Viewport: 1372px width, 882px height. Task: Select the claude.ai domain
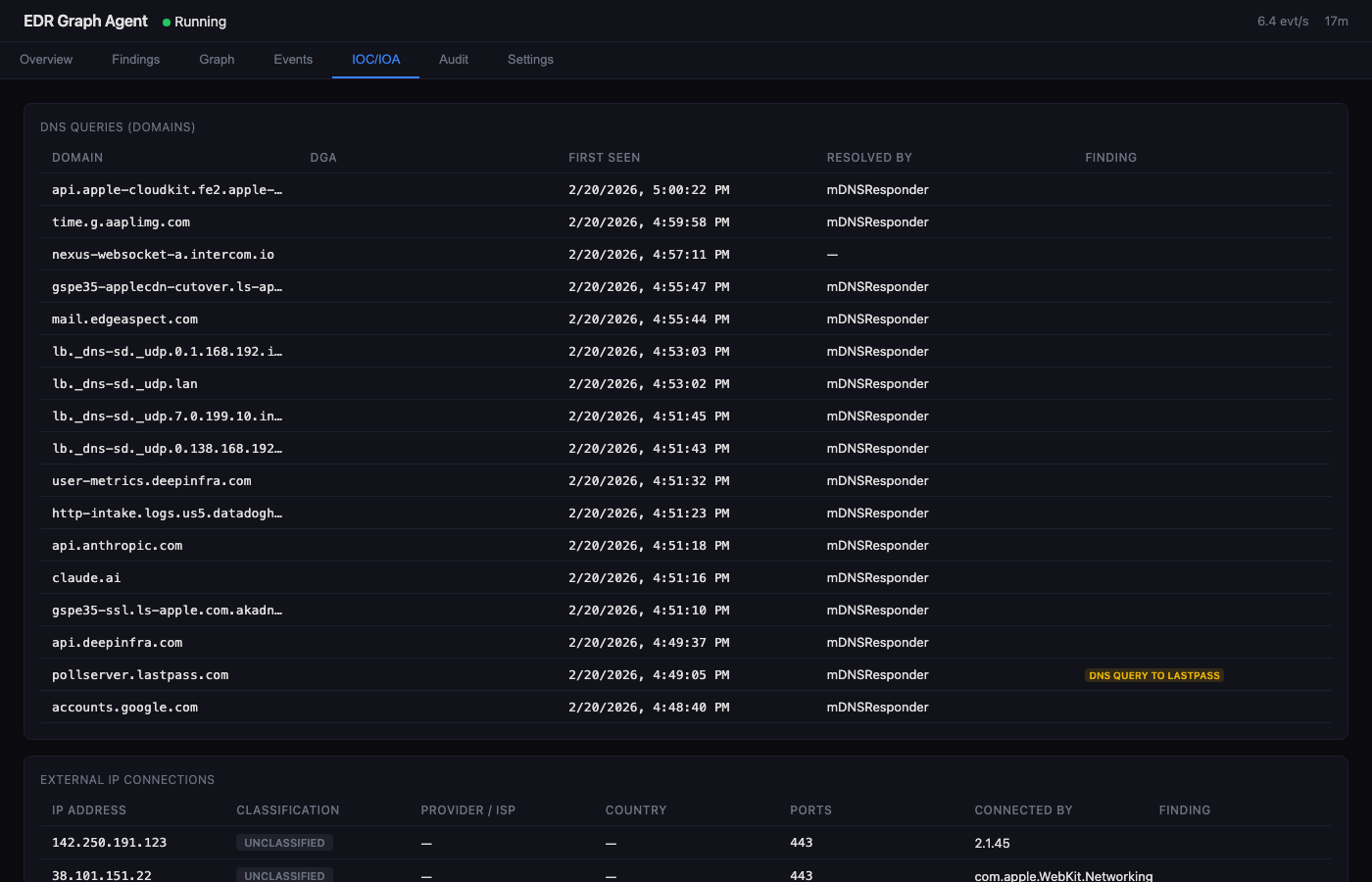86,578
